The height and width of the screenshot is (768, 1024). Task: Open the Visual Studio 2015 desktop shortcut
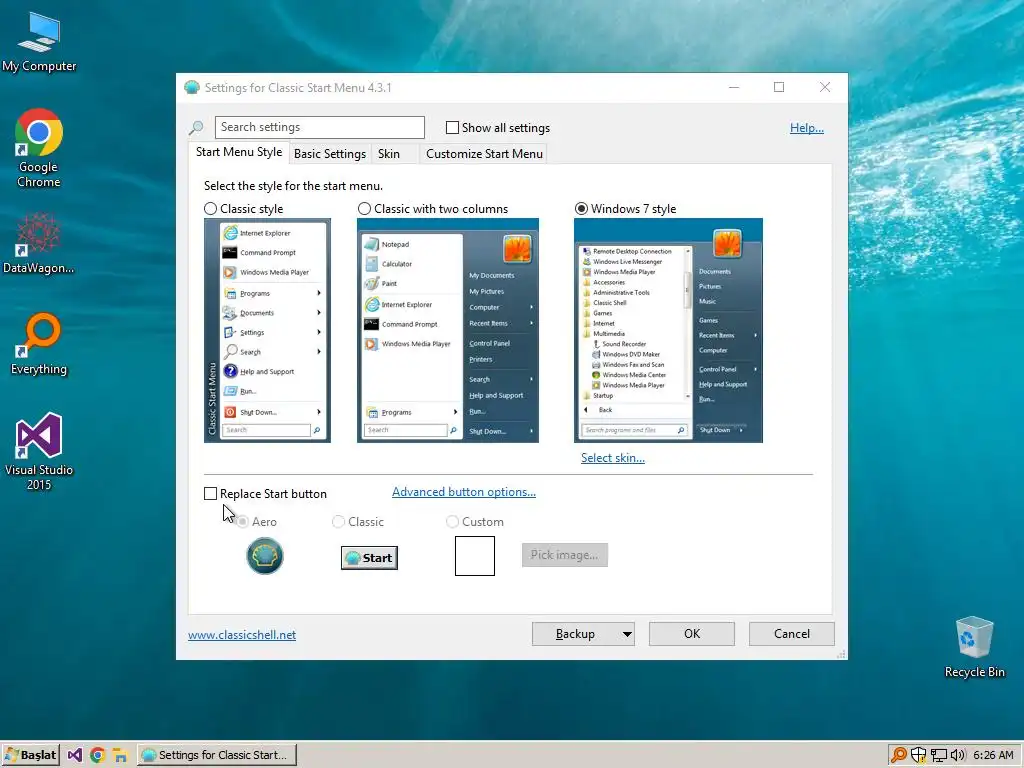point(39,451)
